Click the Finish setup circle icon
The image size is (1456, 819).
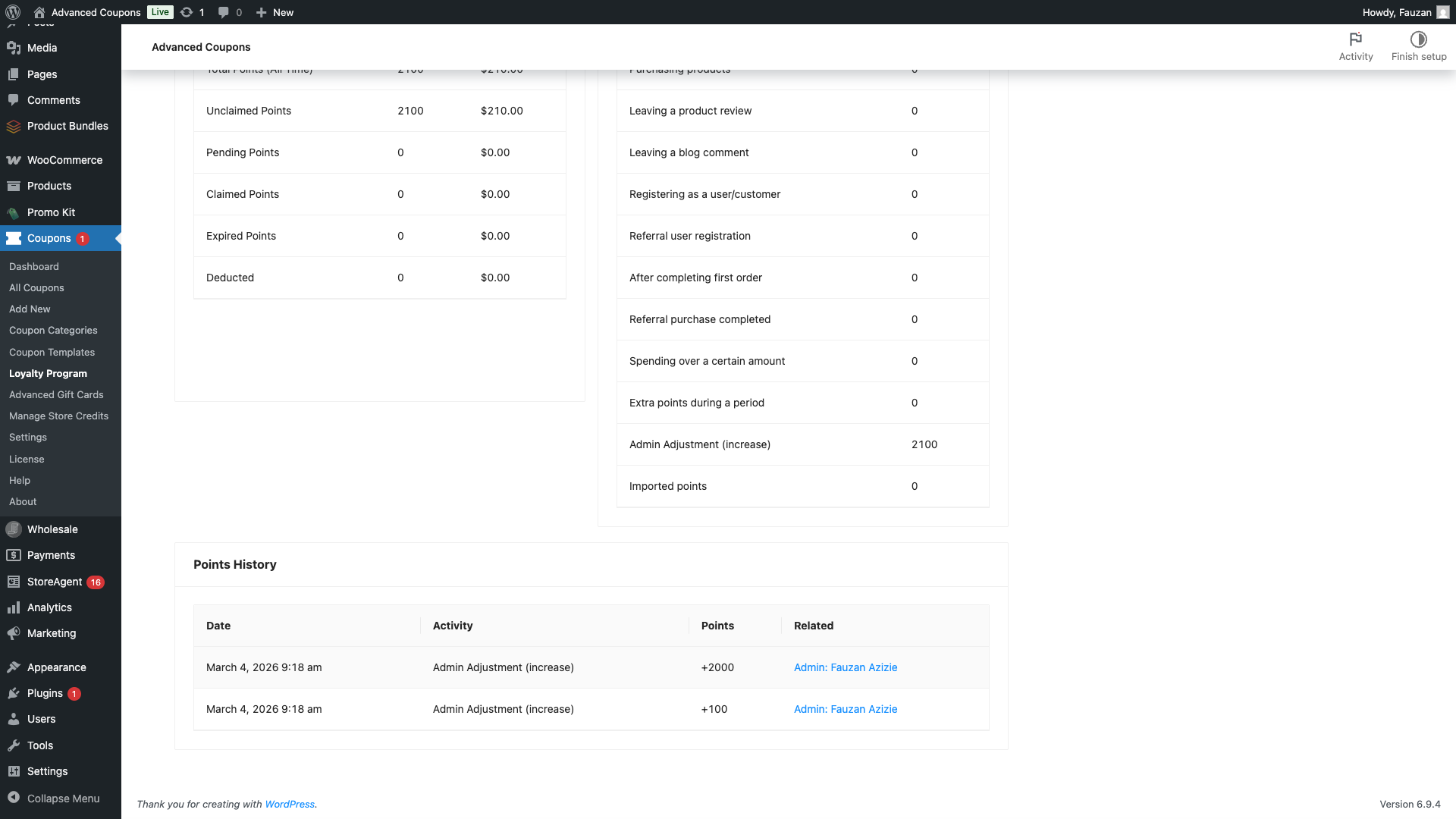(1418, 39)
